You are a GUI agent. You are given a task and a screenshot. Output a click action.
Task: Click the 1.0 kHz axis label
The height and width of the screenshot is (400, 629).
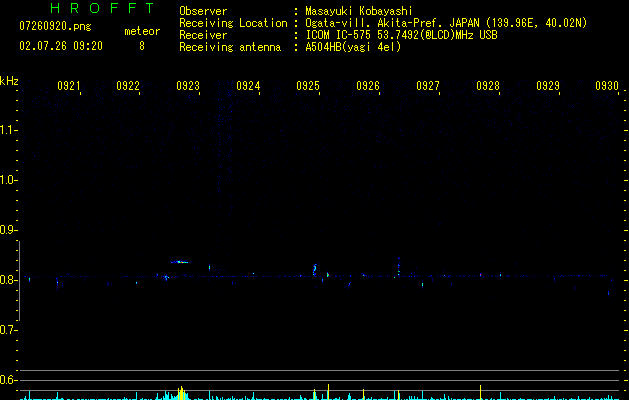tap(8, 180)
